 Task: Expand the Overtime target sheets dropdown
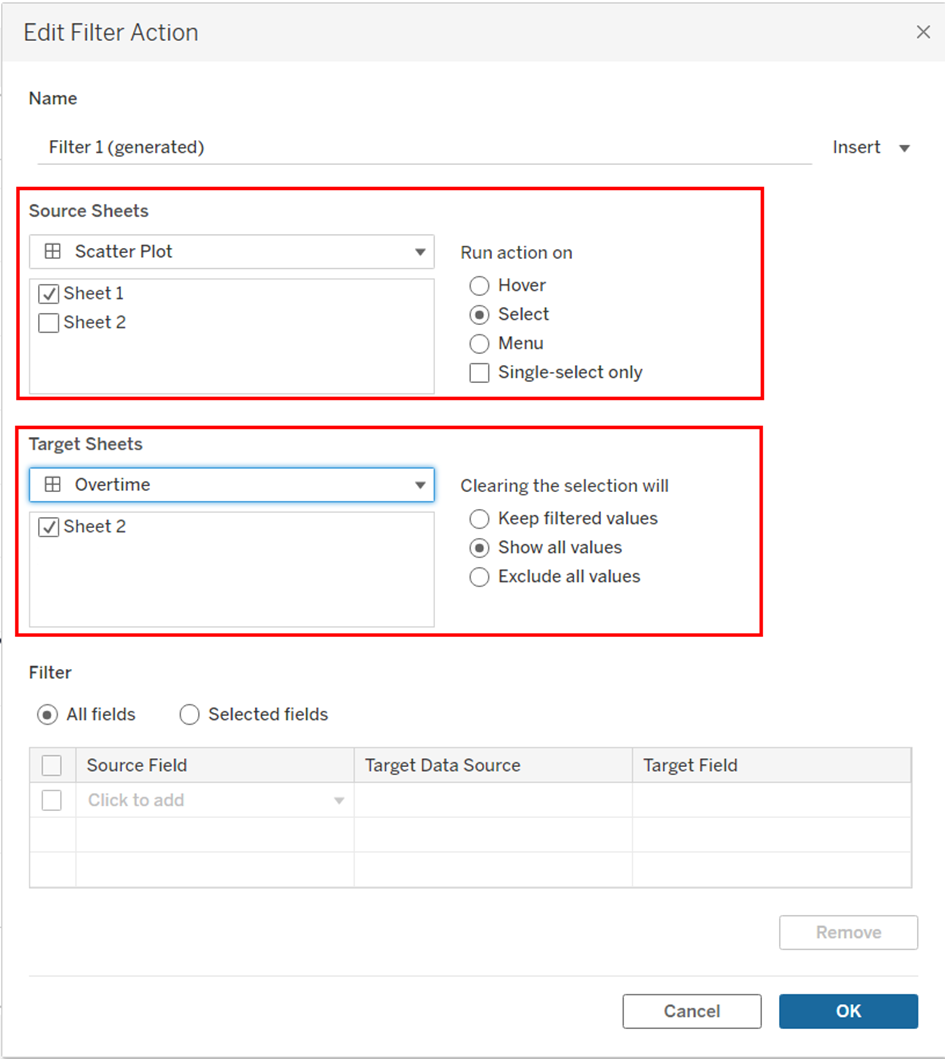tap(420, 485)
